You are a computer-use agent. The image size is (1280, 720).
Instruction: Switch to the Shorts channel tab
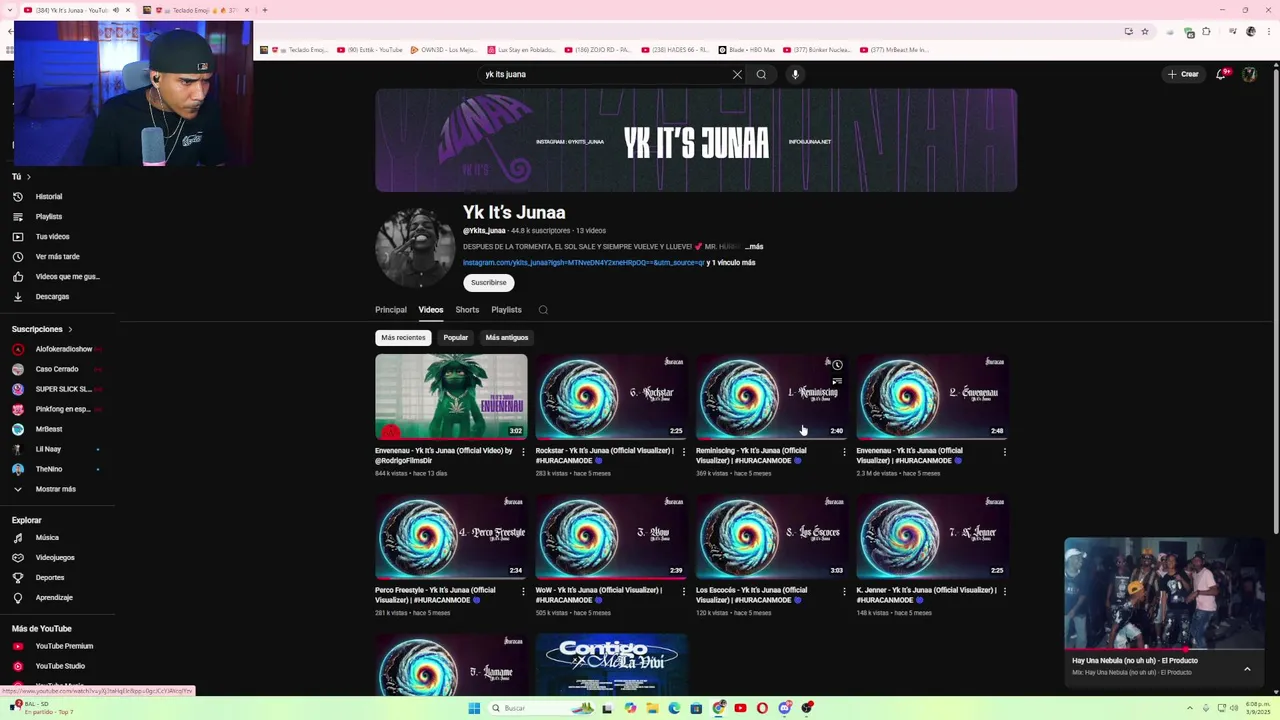coord(467,310)
